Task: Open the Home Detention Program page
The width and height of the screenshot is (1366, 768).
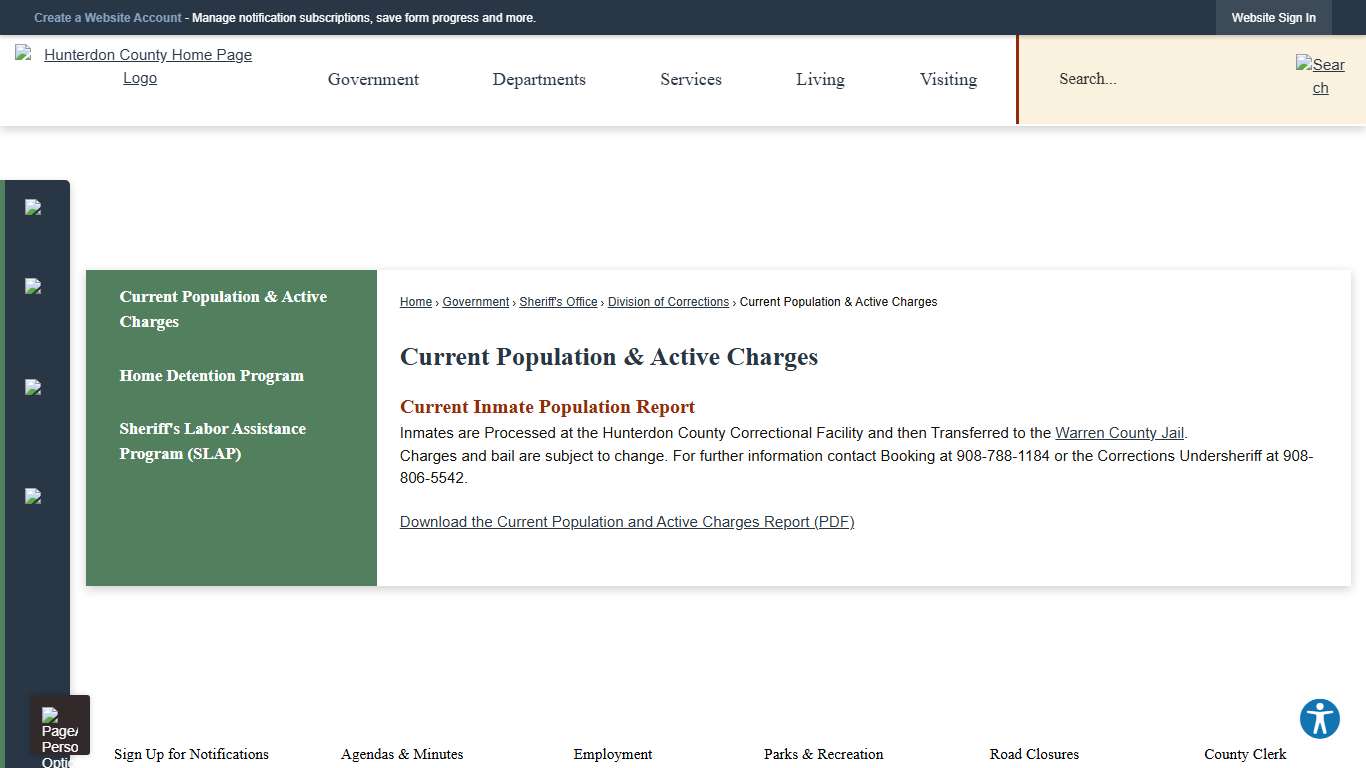Action: [x=211, y=375]
